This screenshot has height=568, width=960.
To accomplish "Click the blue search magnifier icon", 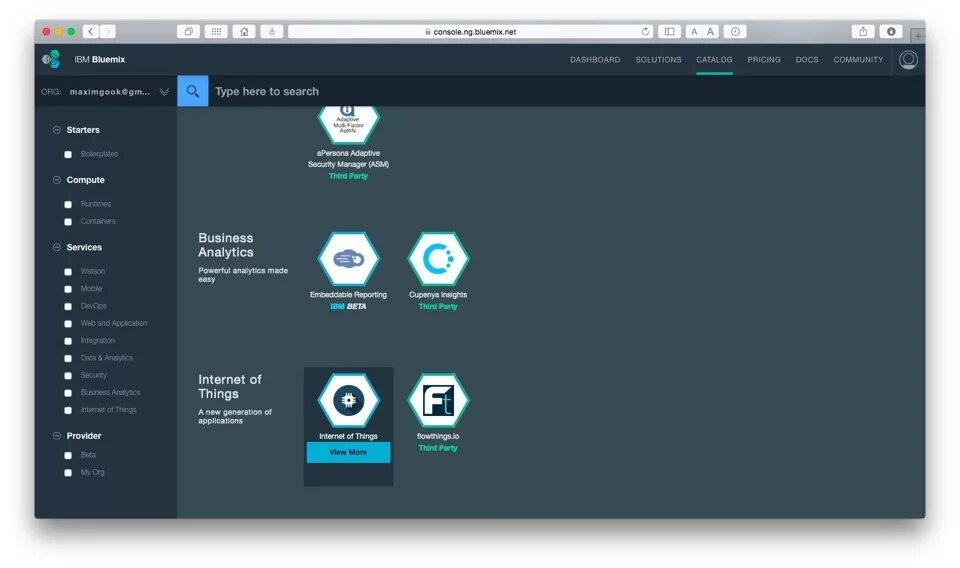I will coord(193,91).
